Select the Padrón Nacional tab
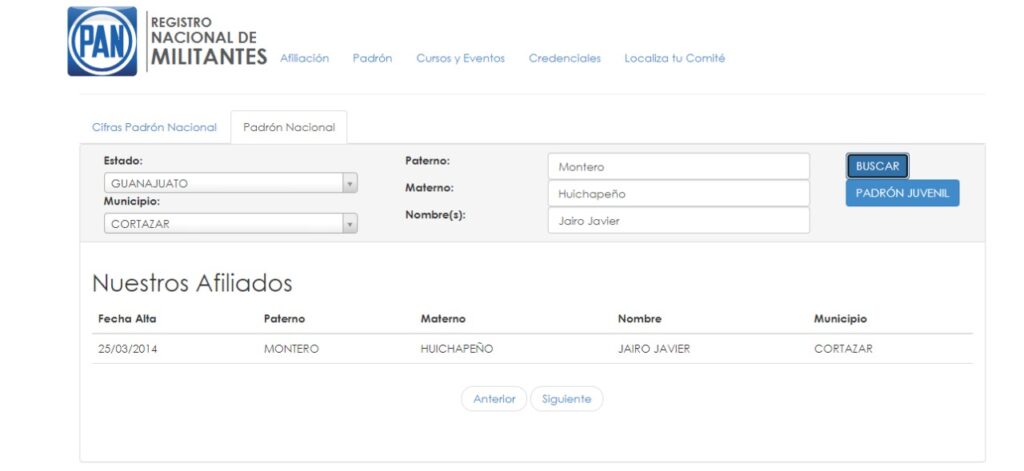The height and width of the screenshot is (471, 1024). tap(289, 127)
